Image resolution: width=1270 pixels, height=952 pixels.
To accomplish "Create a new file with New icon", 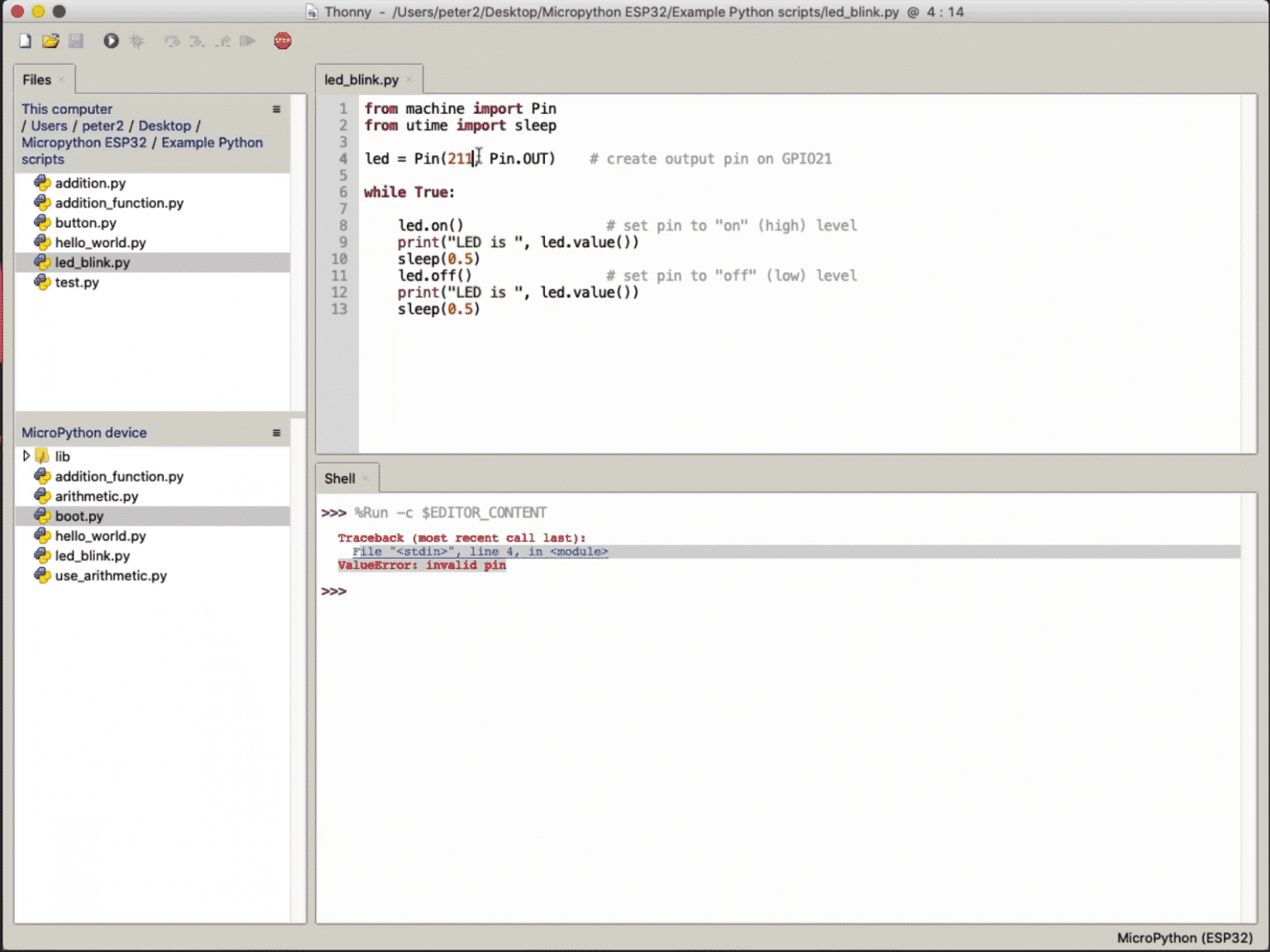I will tap(26, 40).
